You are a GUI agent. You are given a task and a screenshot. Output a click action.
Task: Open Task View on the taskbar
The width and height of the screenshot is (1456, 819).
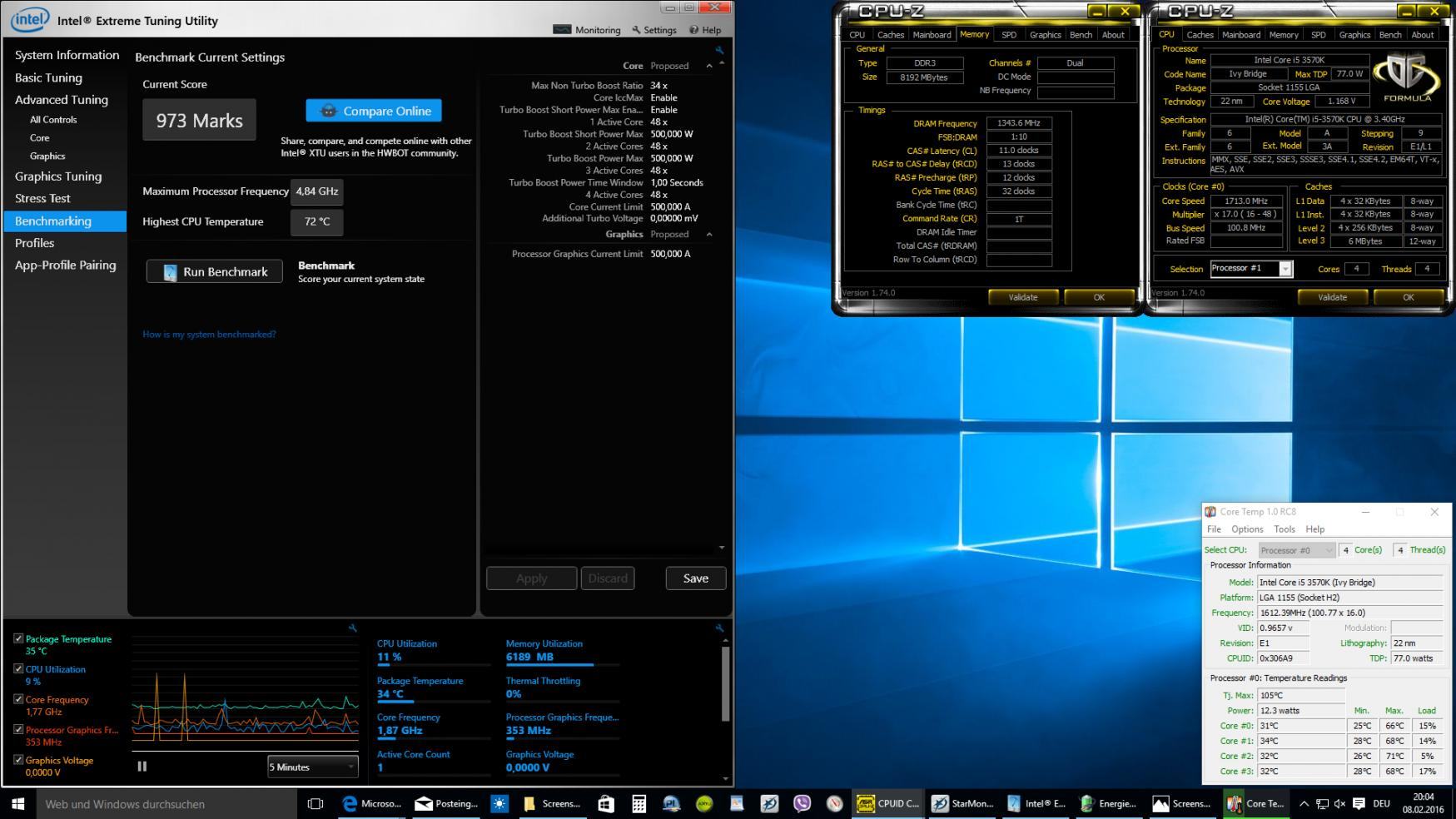315,804
